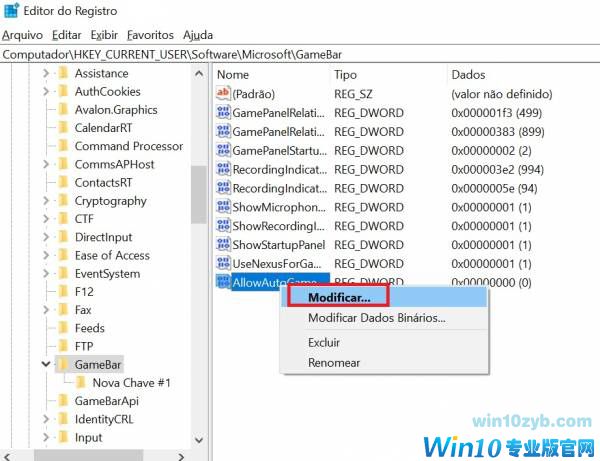Open the Favoritos menu
Screen dimensions: 600x461
tap(150, 35)
